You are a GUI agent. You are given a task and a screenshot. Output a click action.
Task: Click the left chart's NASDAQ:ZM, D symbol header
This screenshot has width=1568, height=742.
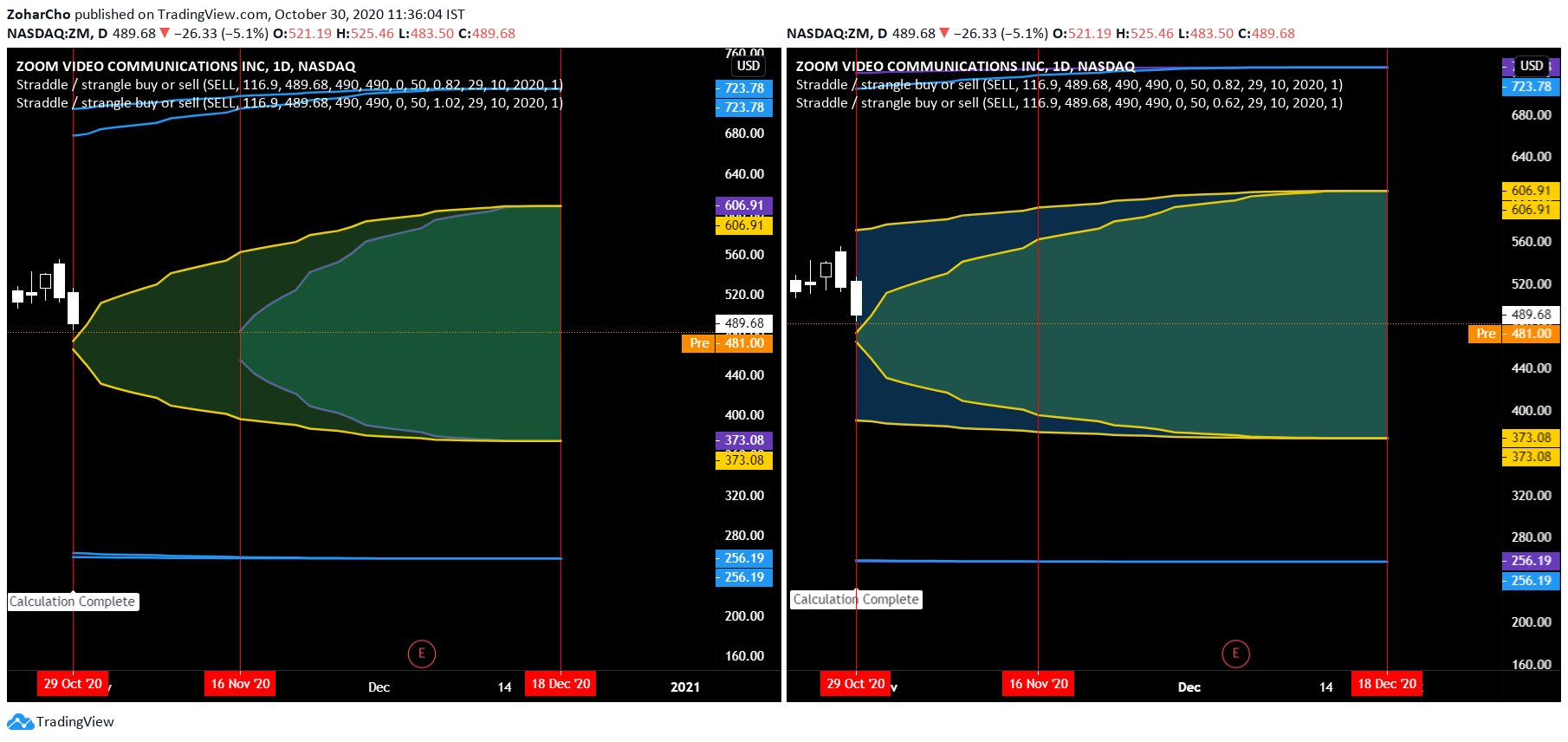tap(57, 33)
